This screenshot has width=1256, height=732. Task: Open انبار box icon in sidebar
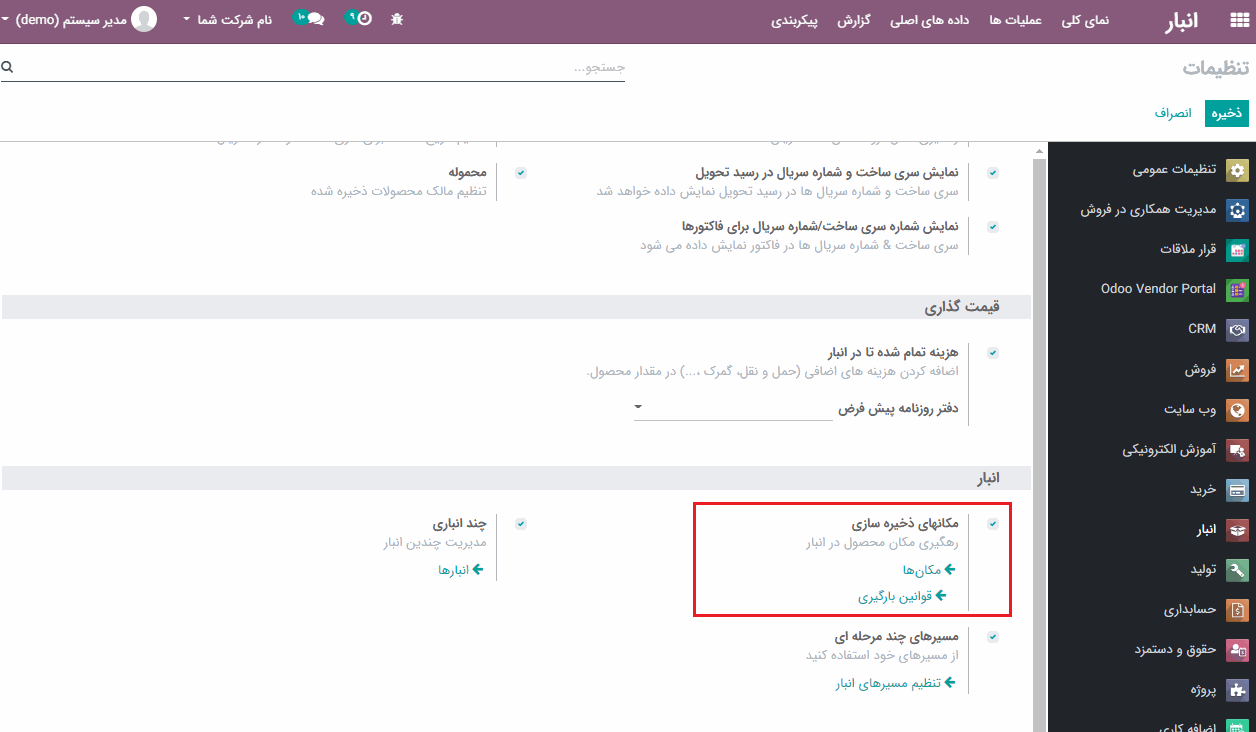[x=1238, y=530]
